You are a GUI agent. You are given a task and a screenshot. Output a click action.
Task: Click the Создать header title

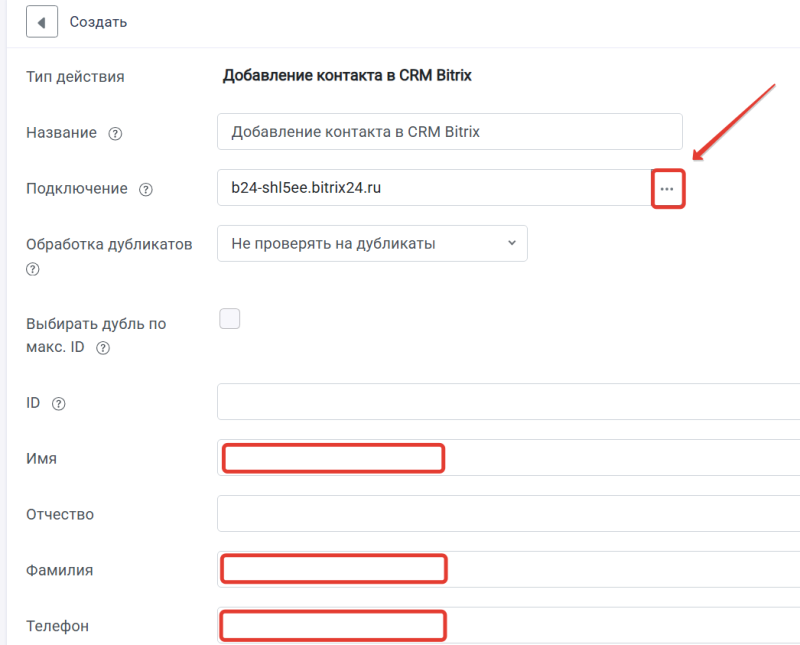98,22
